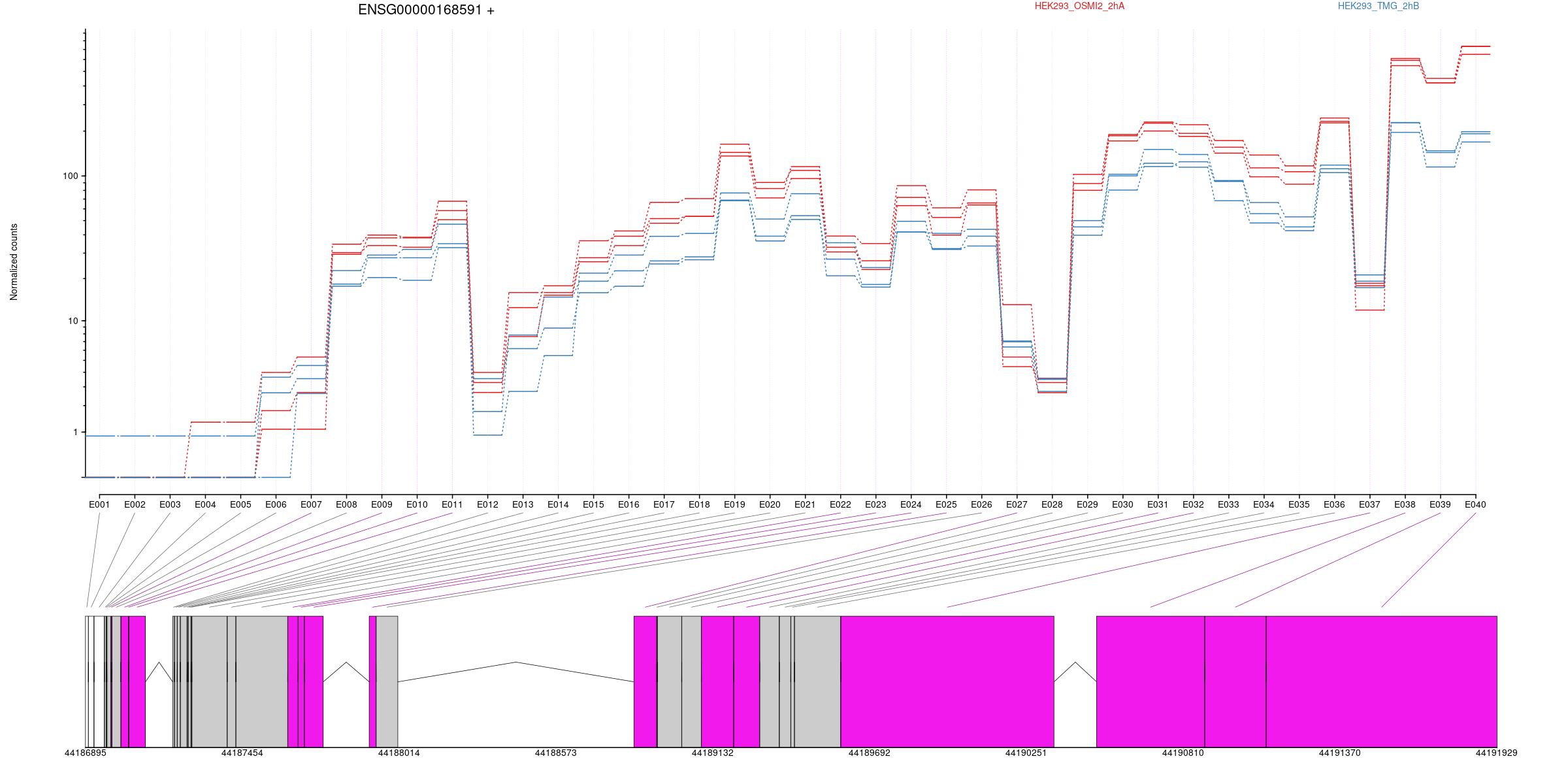Viewport: 1568px width, 784px height.
Task: Click genomic coordinate 44189132
Action: (713, 753)
